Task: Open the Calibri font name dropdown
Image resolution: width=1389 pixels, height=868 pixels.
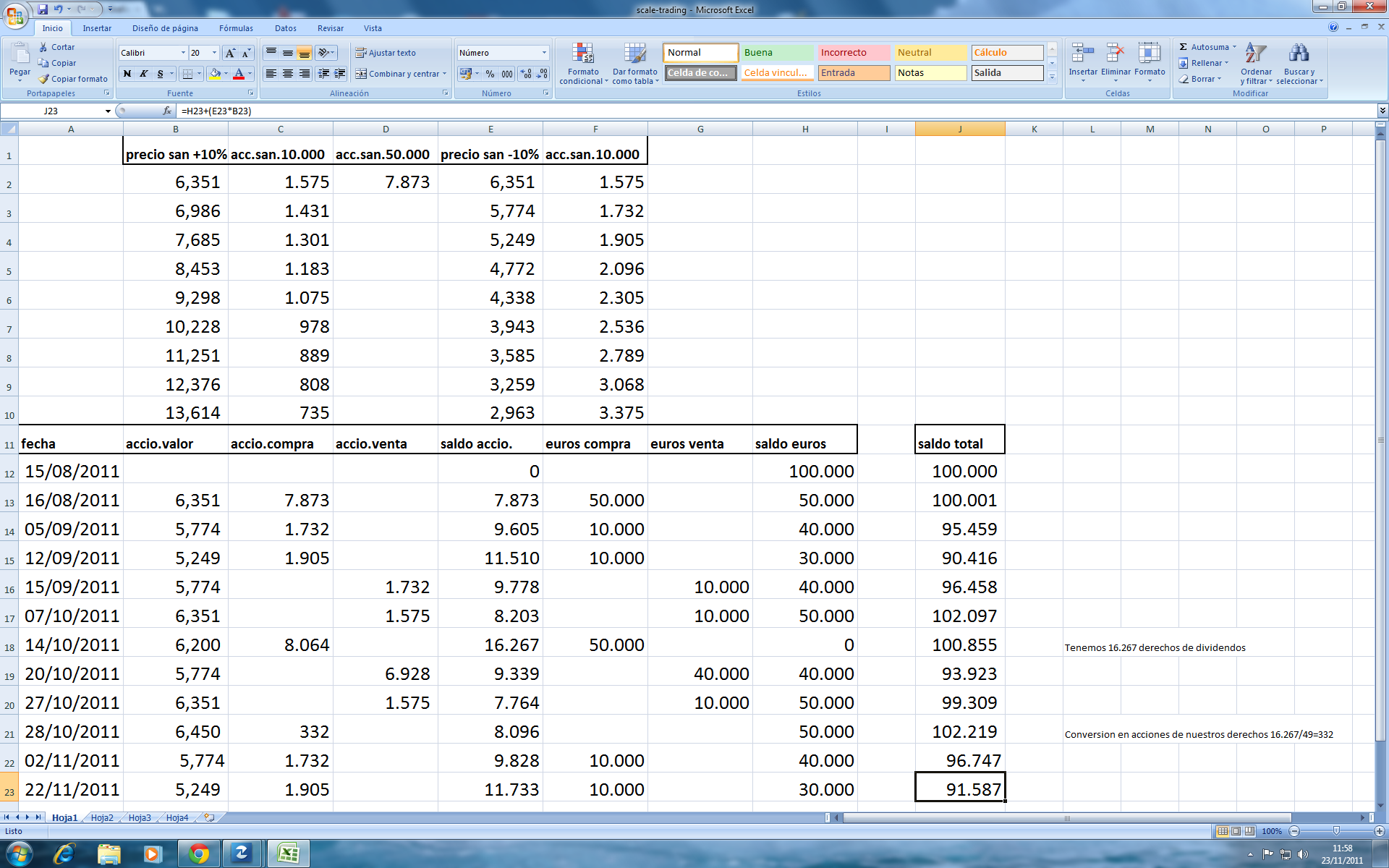Action: [182, 53]
